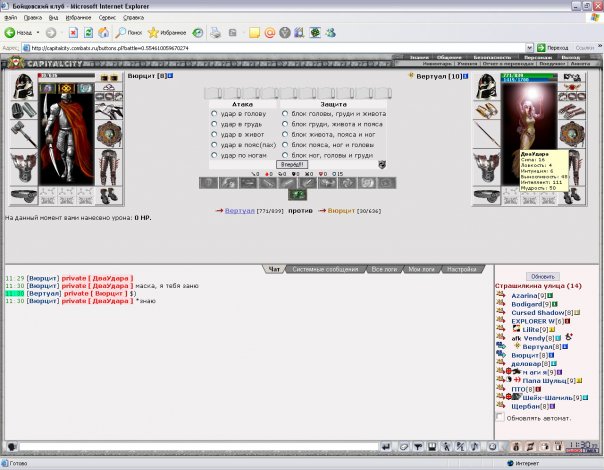The image size is (604, 470).
Task: Click the shield icon beside the Вперёд button
Action: tap(382, 164)
